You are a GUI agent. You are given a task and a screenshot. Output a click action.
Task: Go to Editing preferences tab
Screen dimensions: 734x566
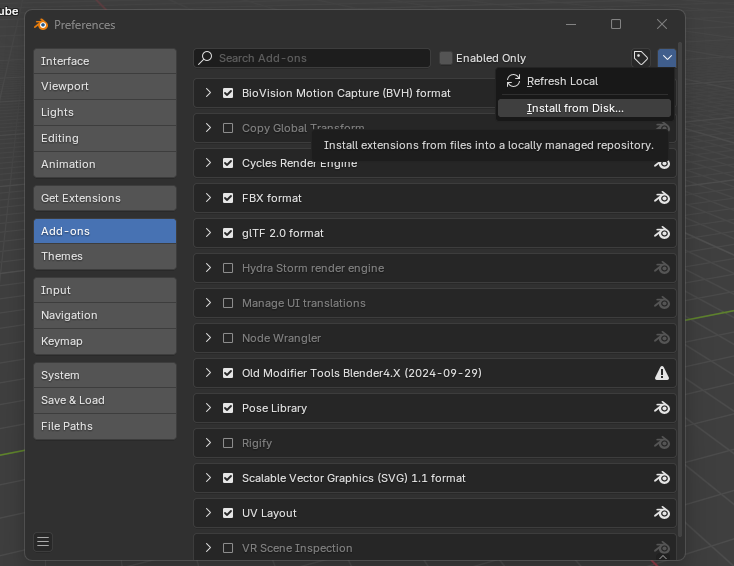point(105,138)
